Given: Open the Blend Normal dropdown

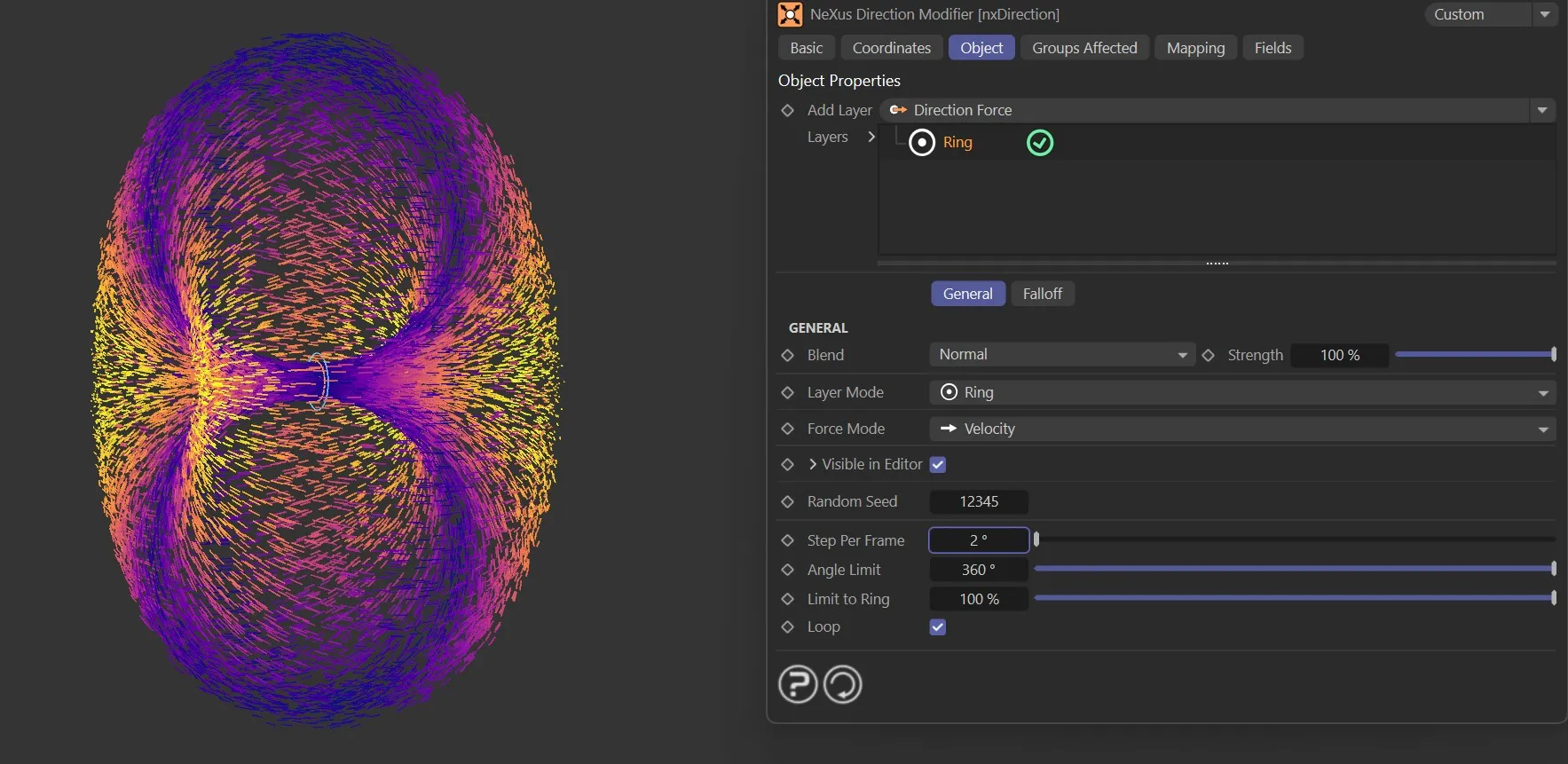Looking at the screenshot, I should [x=1062, y=355].
